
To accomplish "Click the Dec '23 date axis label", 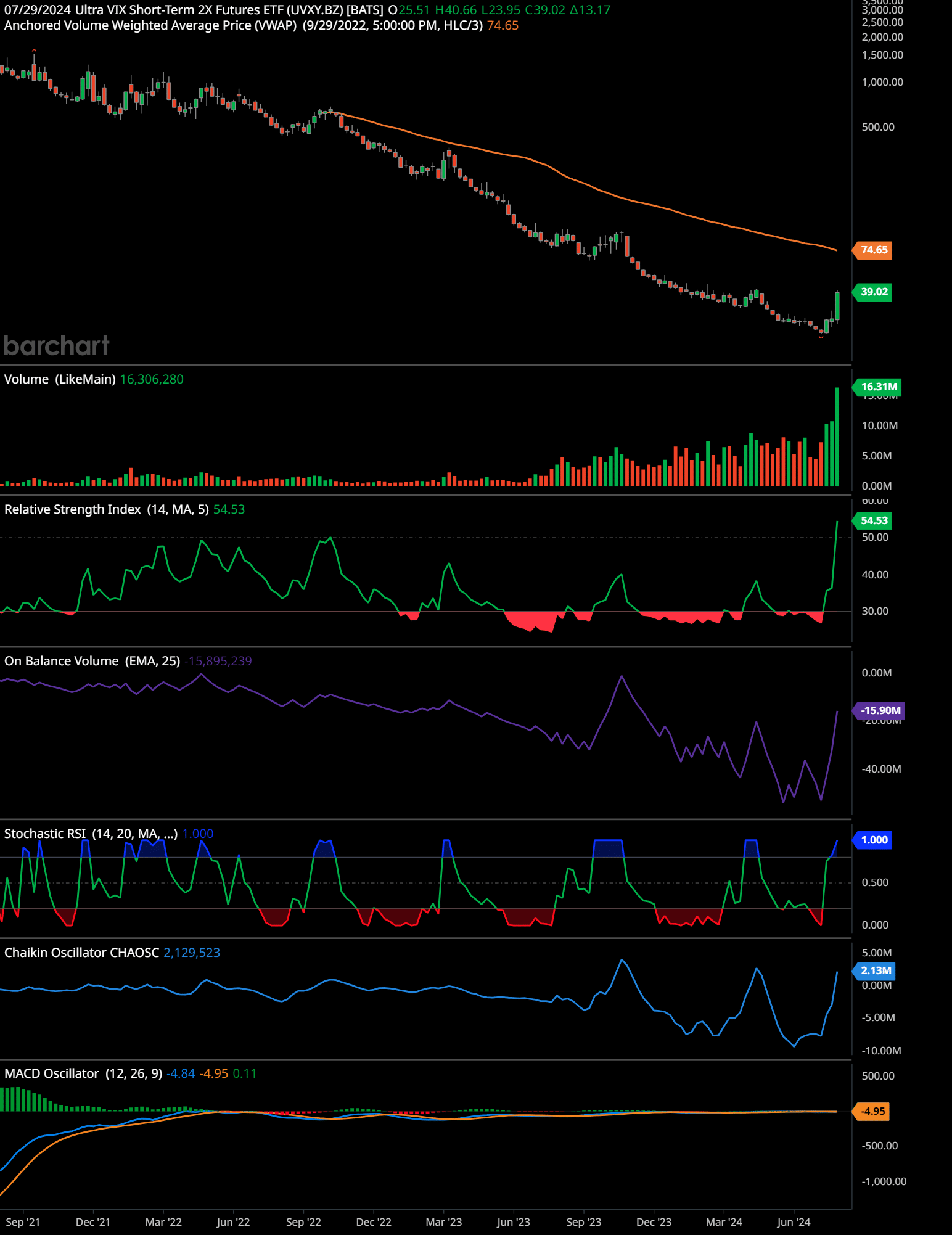I will pos(654,1223).
